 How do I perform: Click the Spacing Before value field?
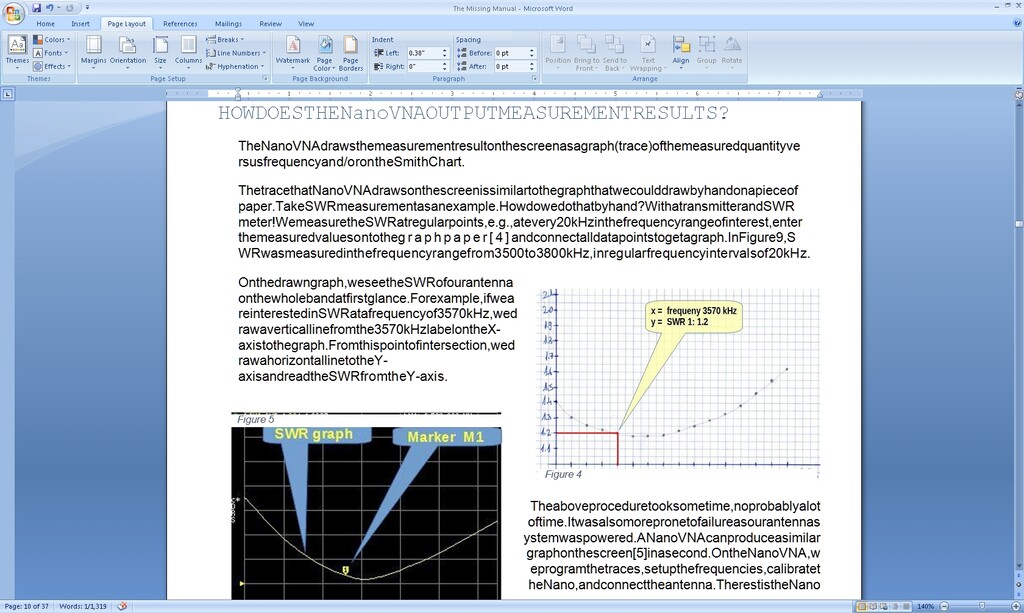pyautogui.click(x=511, y=53)
